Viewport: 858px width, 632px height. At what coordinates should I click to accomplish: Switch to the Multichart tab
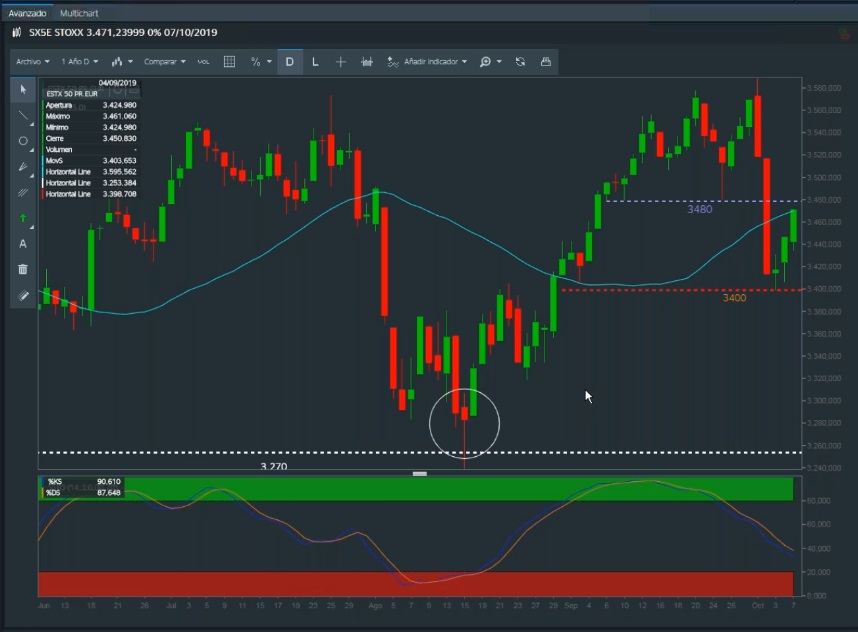coord(79,13)
